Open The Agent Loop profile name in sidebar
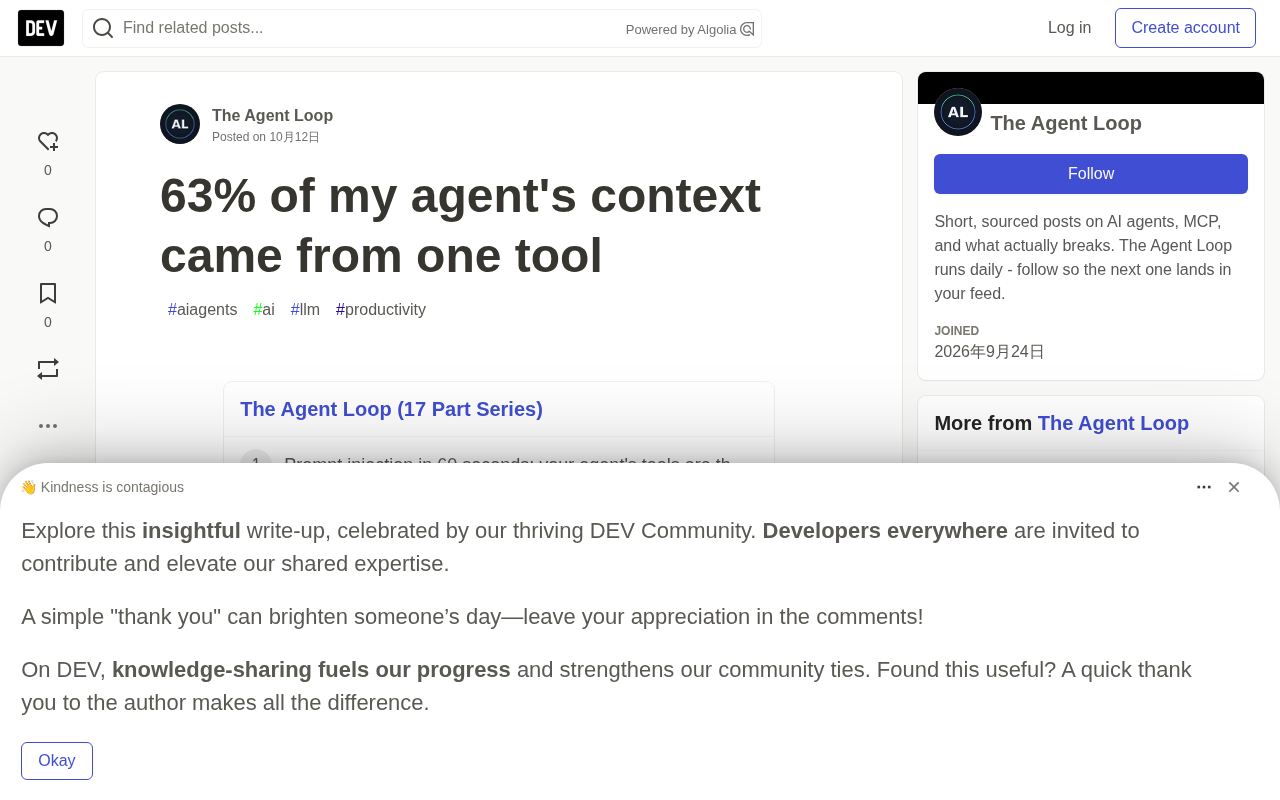 click(1066, 123)
